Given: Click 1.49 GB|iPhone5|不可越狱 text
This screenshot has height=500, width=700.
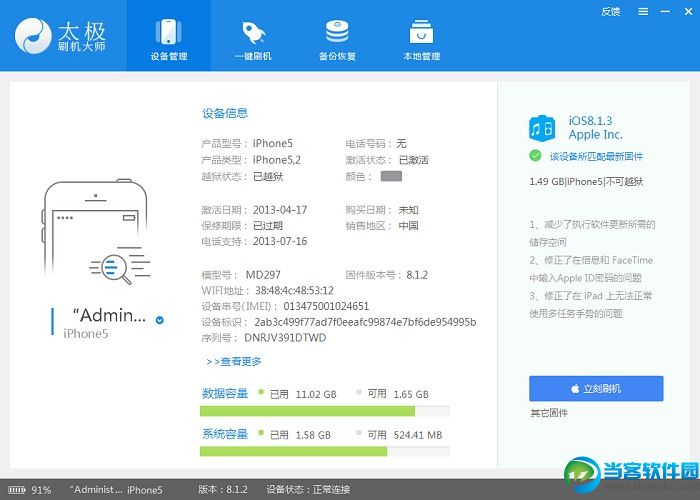Looking at the screenshot, I should [586, 181].
